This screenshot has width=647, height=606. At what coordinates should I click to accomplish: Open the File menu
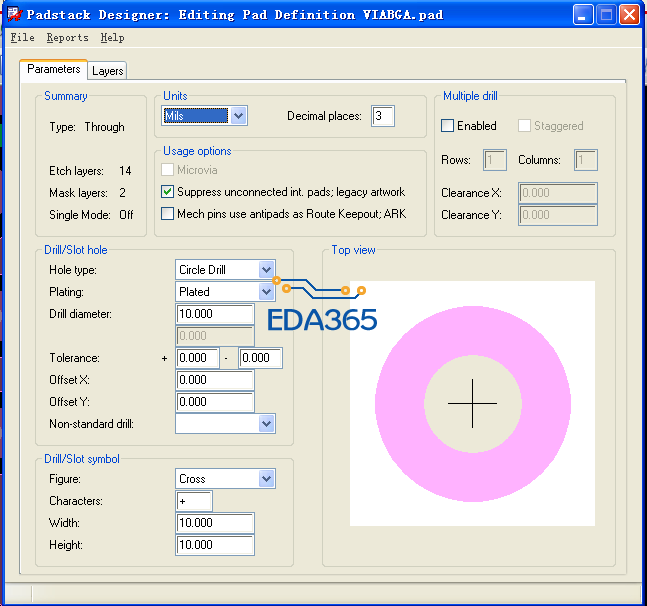(x=22, y=38)
